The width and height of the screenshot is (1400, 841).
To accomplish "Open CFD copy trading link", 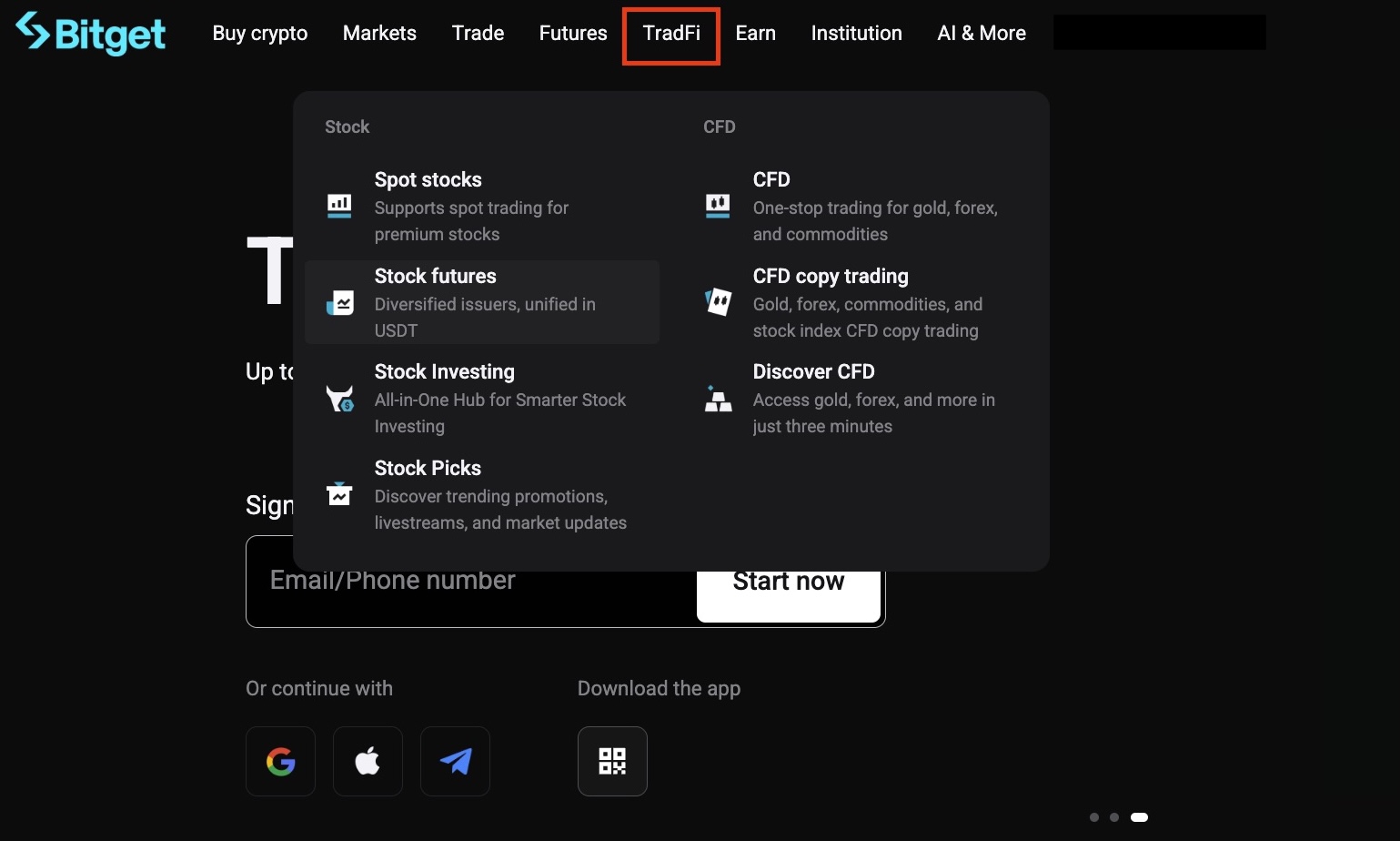I will [x=861, y=302].
